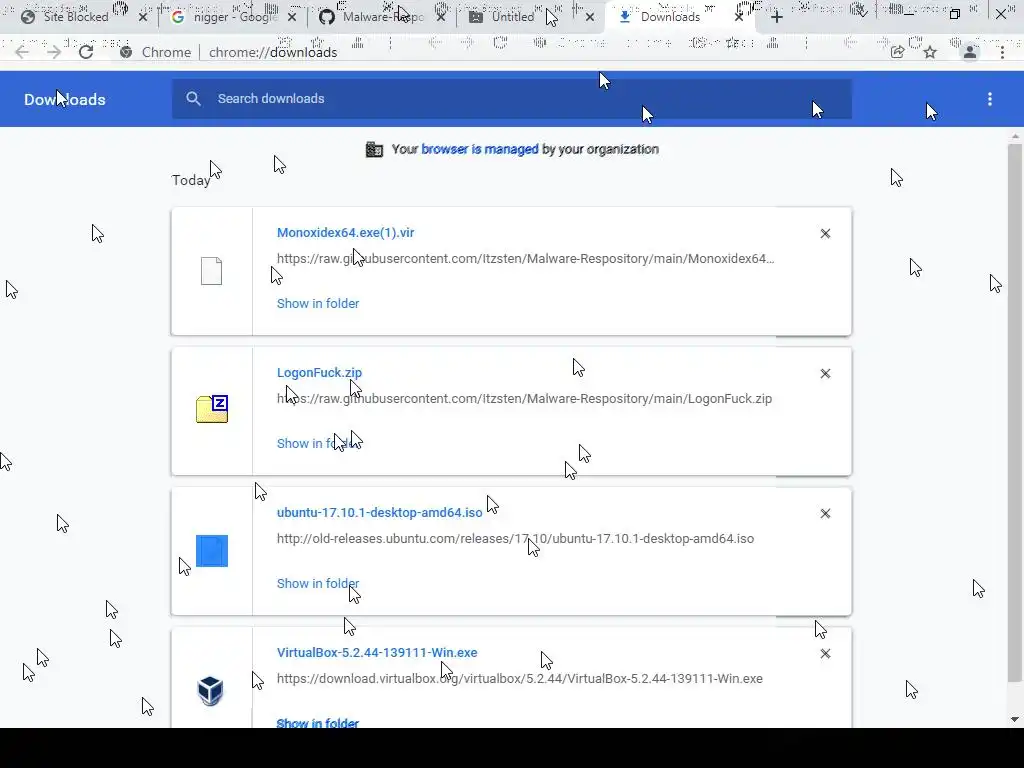1024x768 pixels.
Task: Open the VirtualBox-5.2.44-139111-Win.exe file link
Action: tap(377, 652)
